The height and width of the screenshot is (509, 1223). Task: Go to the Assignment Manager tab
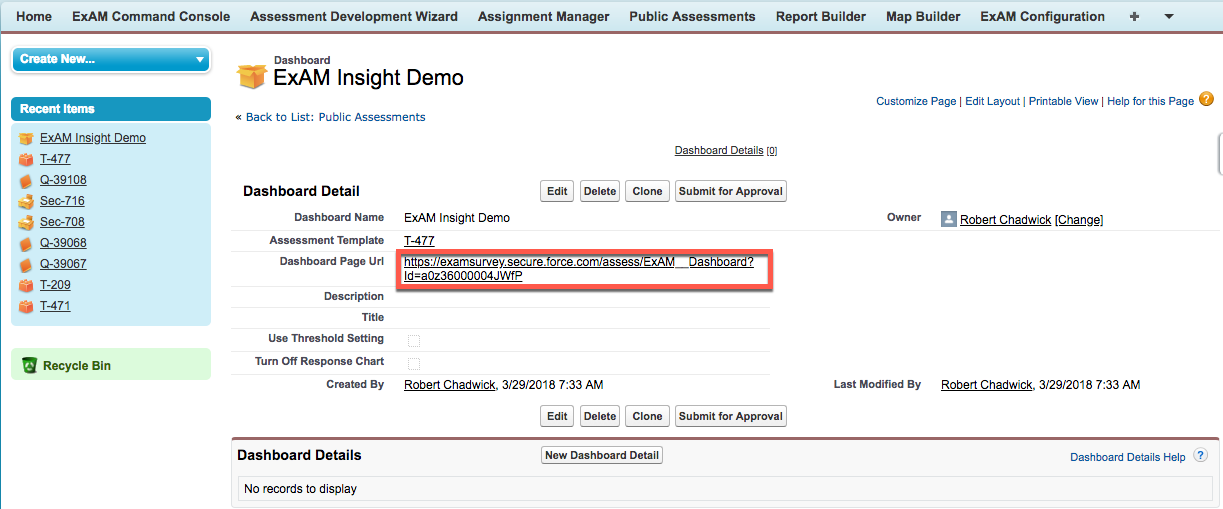coord(543,17)
